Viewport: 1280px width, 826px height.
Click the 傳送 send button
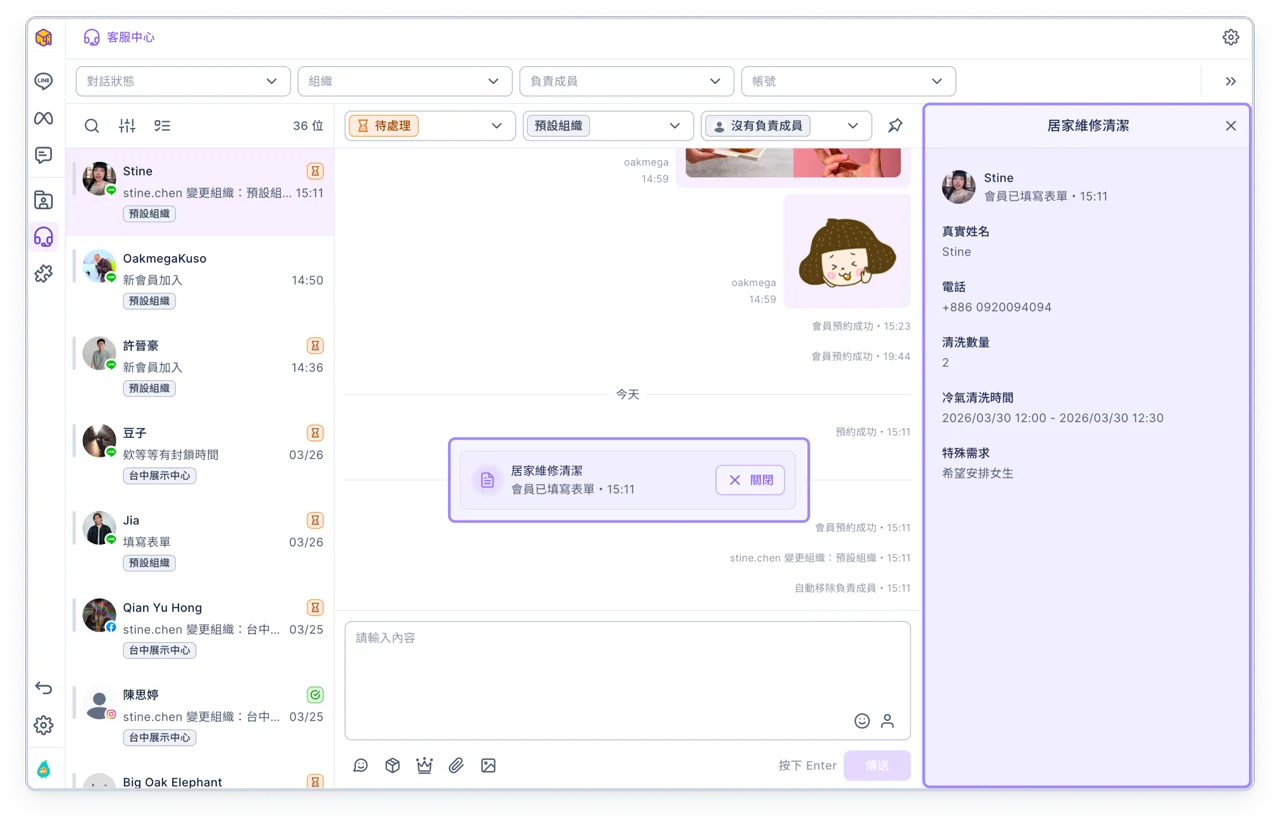click(x=877, y=765)
